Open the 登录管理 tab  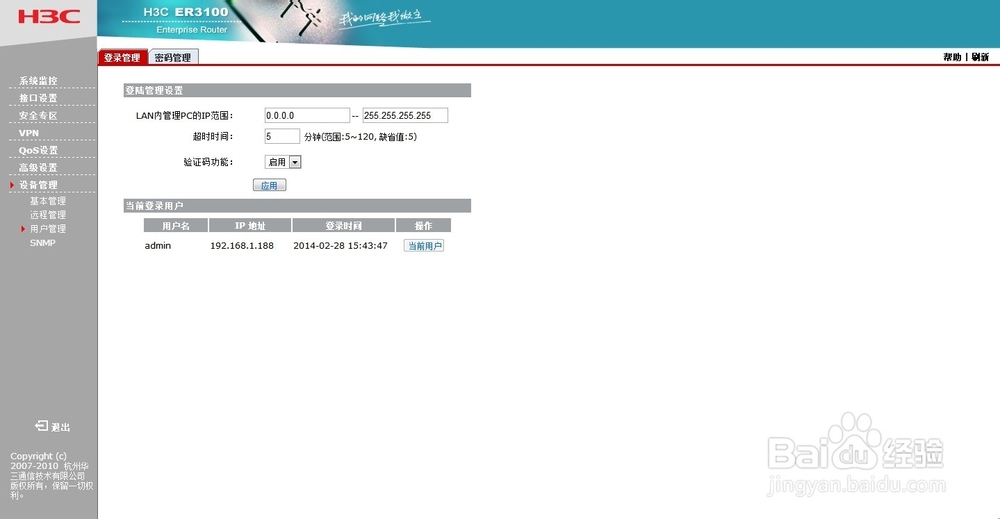pos(122,57)
